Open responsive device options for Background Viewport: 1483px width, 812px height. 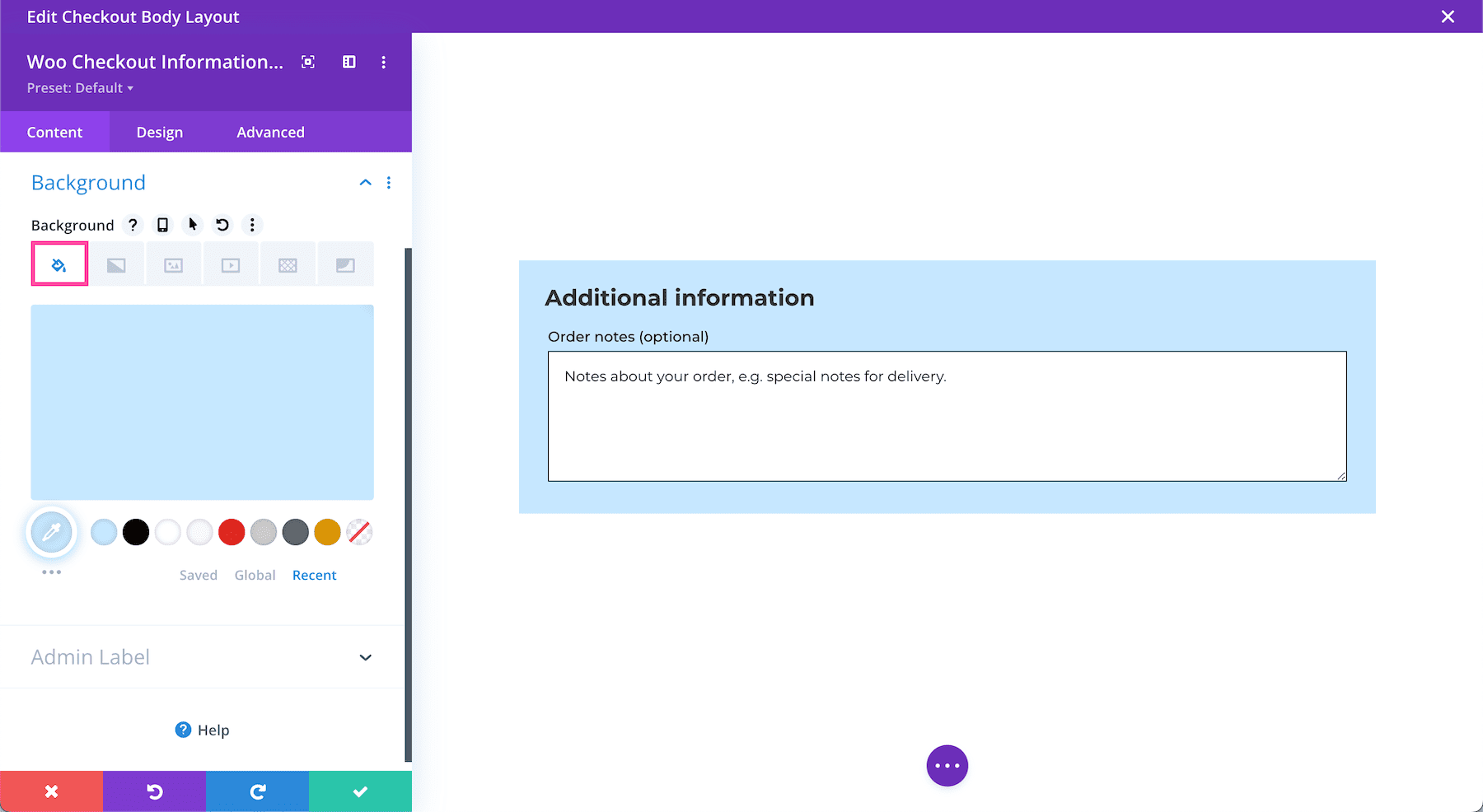point(163,225)
